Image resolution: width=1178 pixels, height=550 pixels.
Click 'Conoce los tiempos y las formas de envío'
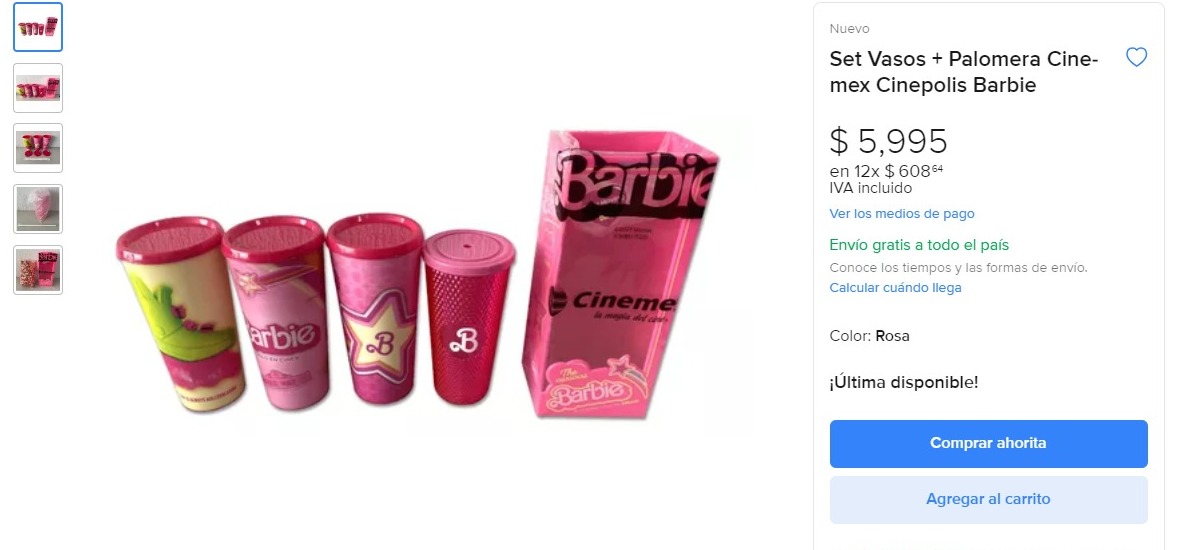pos(957,268)
